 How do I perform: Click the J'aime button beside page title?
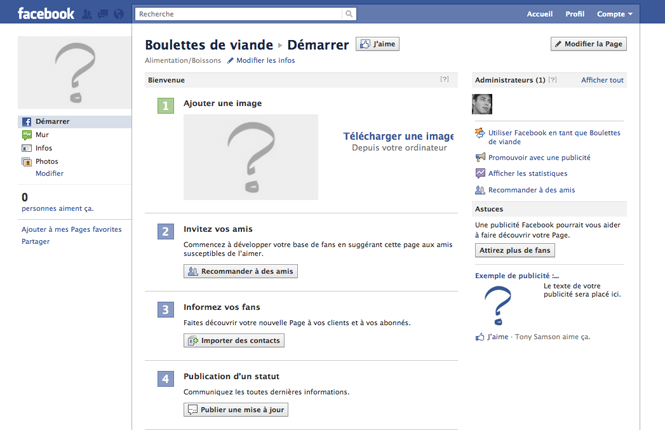click(377, 44)
